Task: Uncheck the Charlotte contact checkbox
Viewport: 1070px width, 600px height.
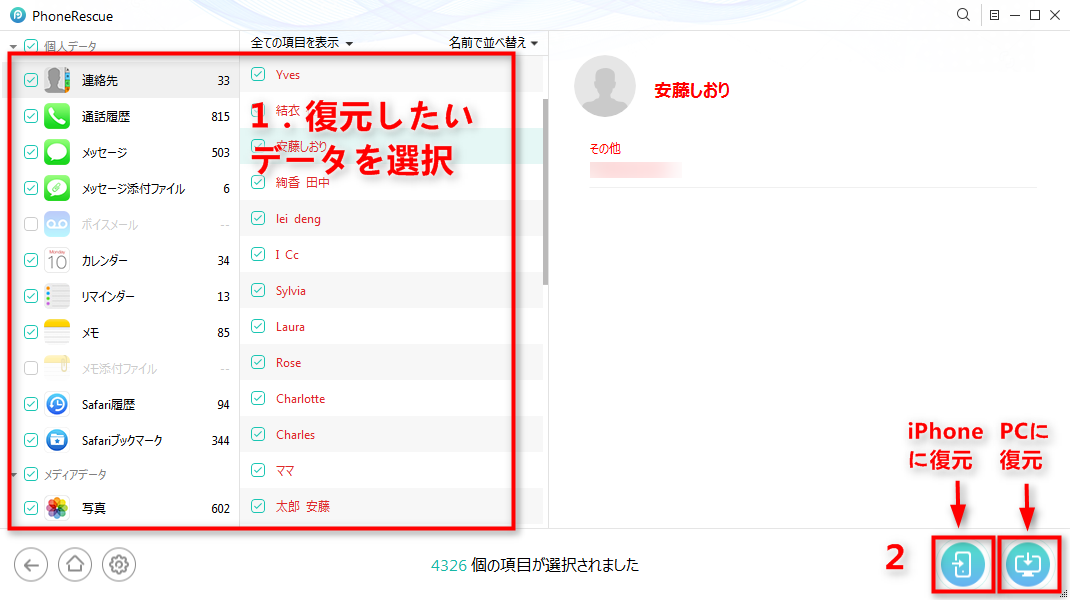Action: point(258,398)
